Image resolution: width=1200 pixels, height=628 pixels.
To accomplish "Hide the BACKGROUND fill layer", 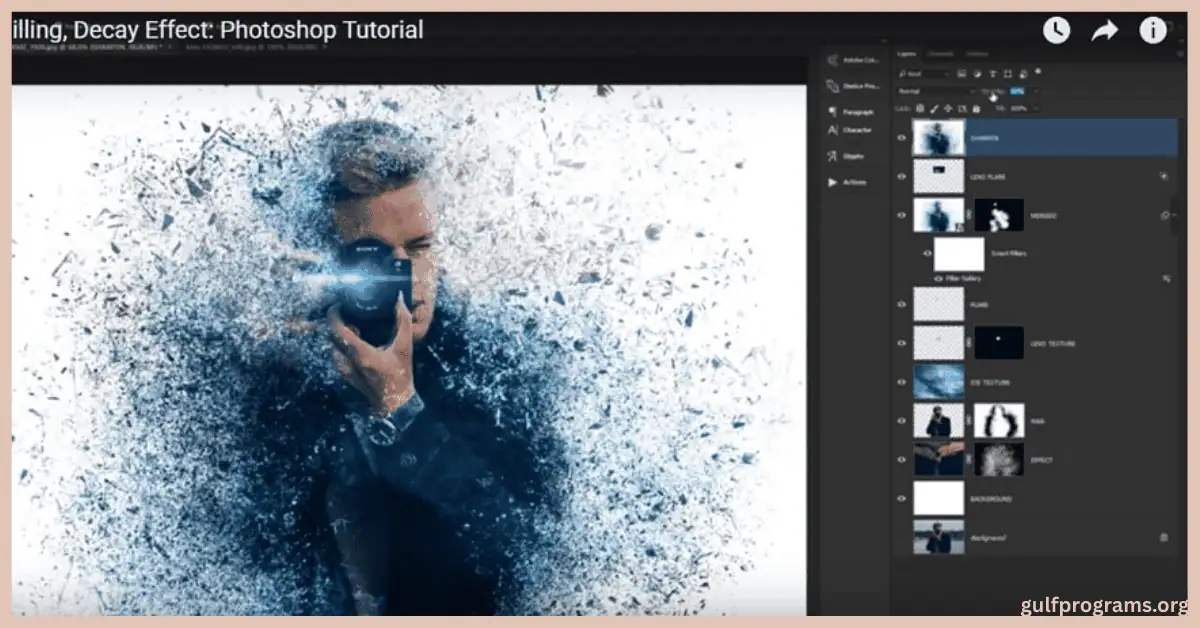I will coord(903,498).
